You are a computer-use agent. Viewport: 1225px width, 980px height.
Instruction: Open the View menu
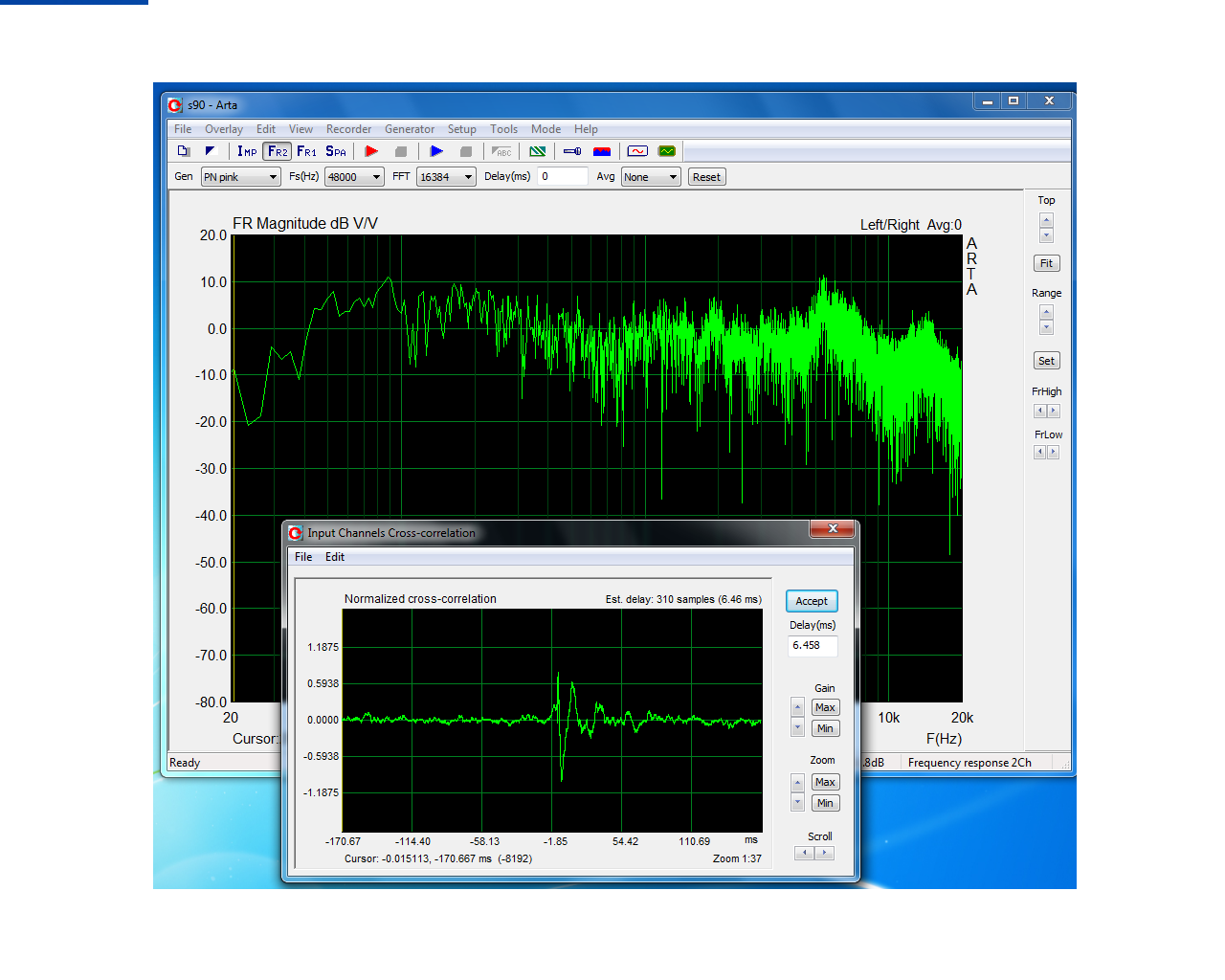click(x=301, y=129)
